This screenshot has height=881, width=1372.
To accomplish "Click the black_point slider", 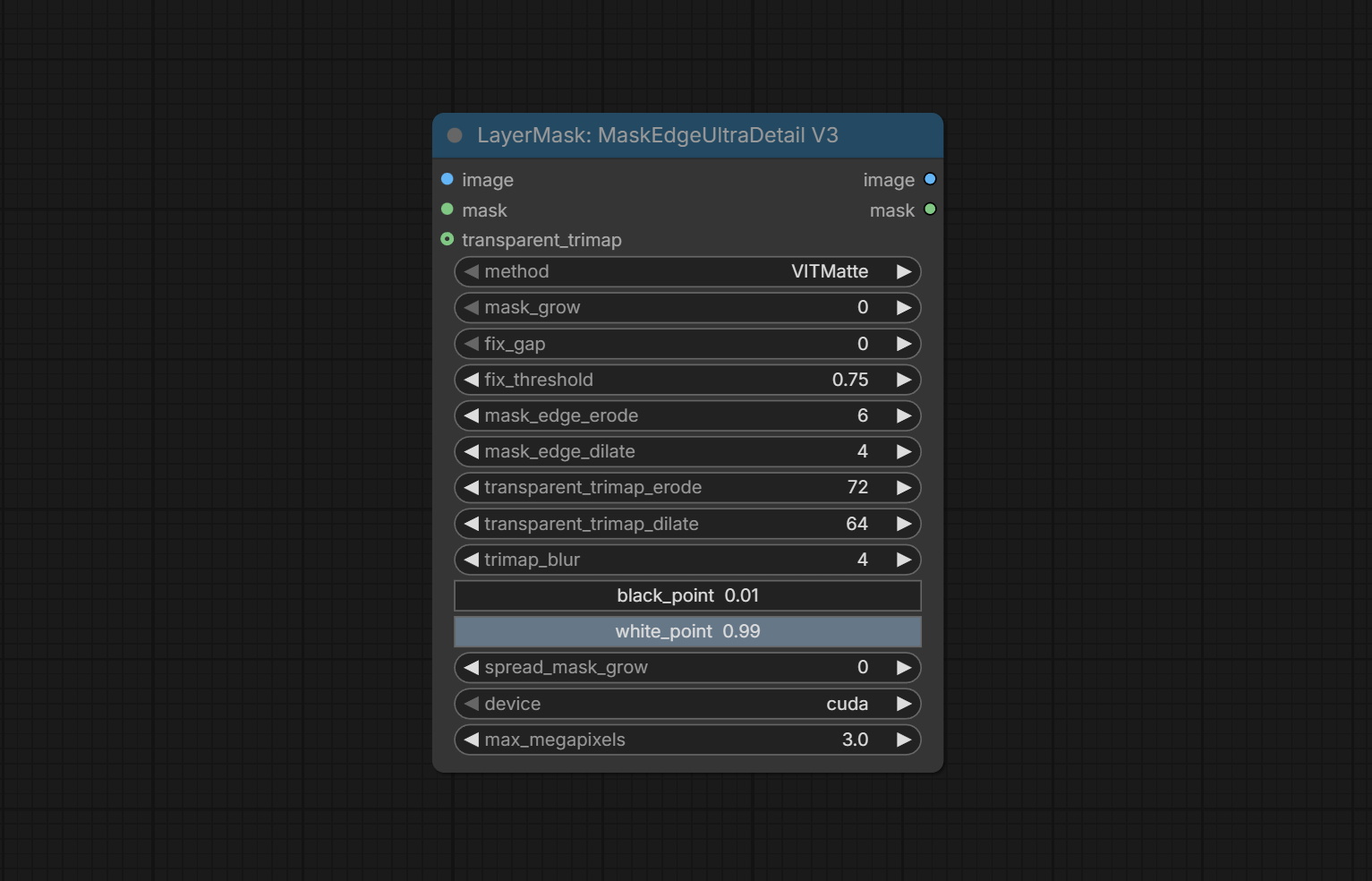I will (x=687, y=595).
